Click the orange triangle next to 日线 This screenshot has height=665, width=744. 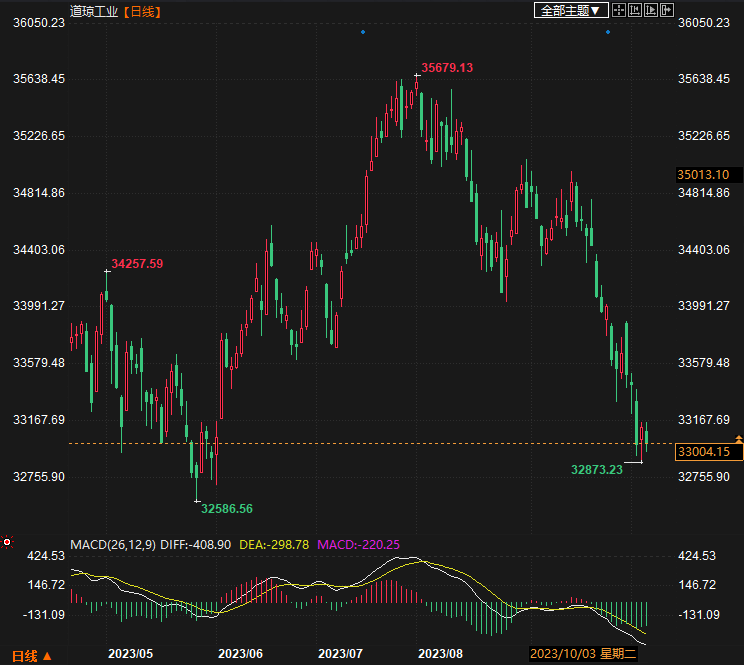[x=45, y=656]
